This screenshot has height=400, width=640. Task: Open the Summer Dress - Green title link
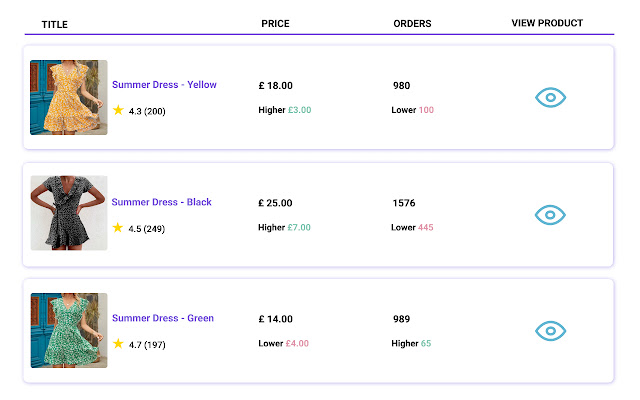[163, 318]
